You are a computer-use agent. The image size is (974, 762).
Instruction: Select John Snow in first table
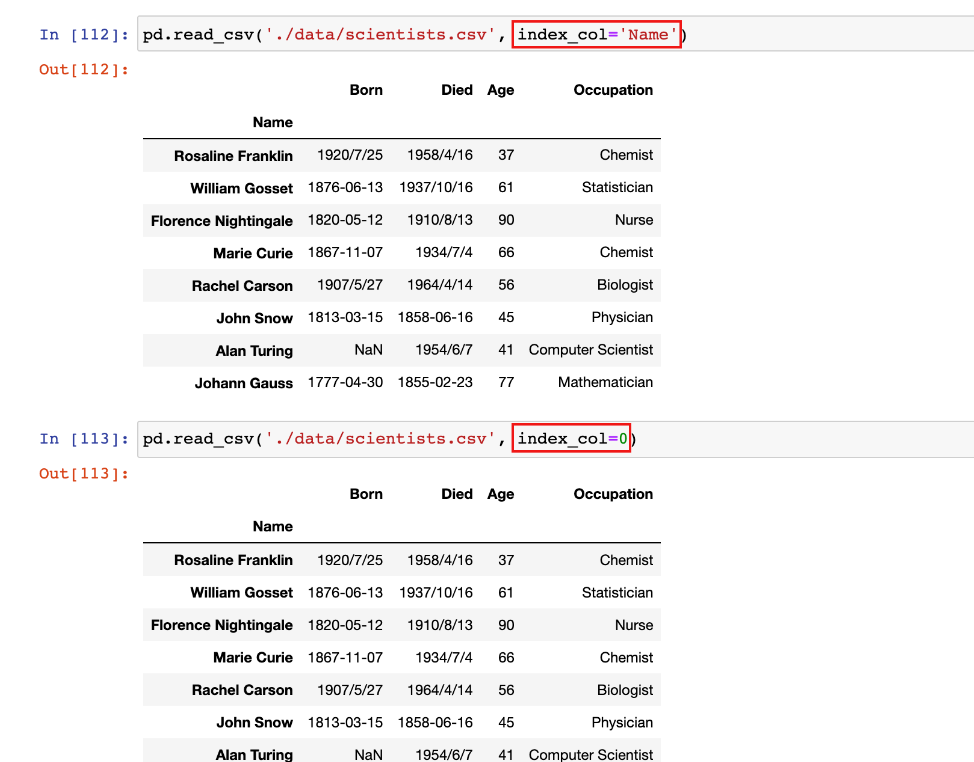click(255, 318)
